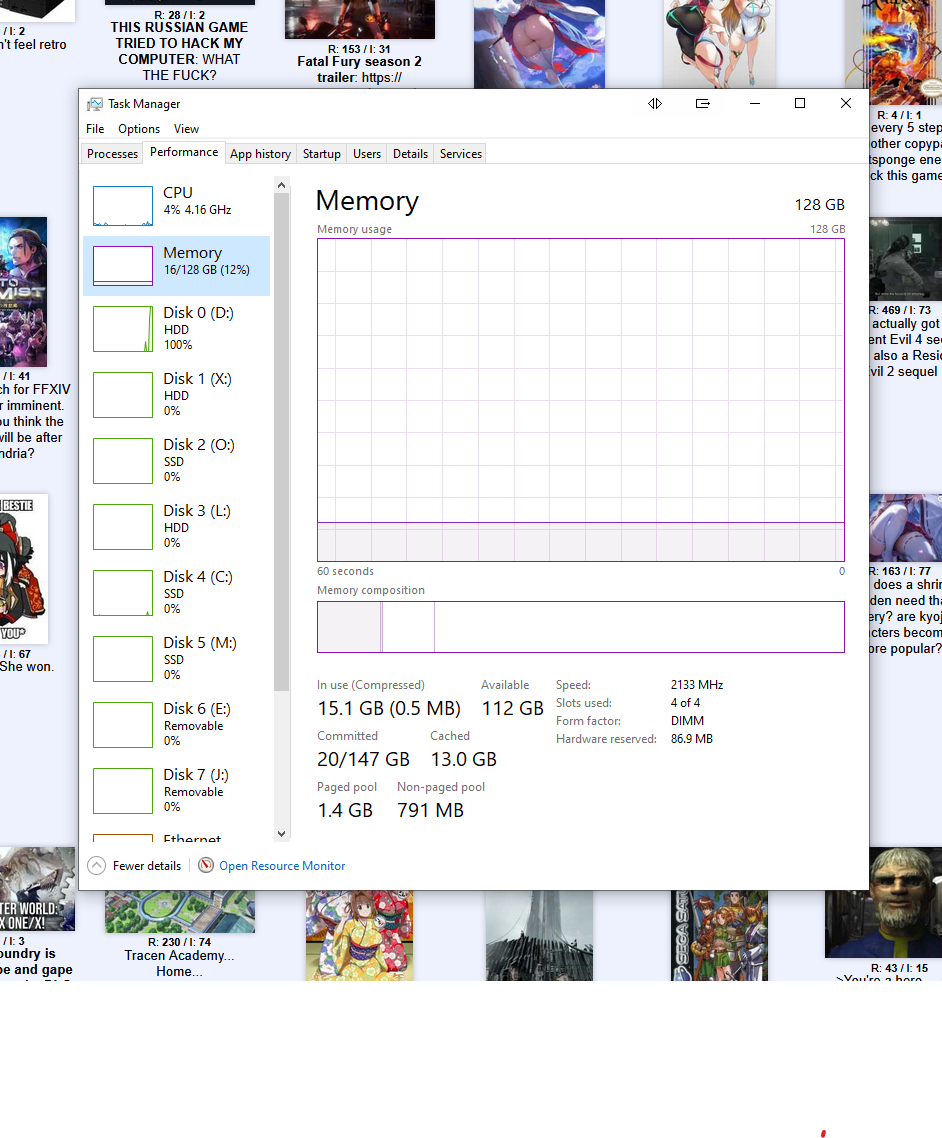This screenshot has width=942, height=1138.
Task: Click the Speed value 2133 MHz
Action: tap(697, 684)
